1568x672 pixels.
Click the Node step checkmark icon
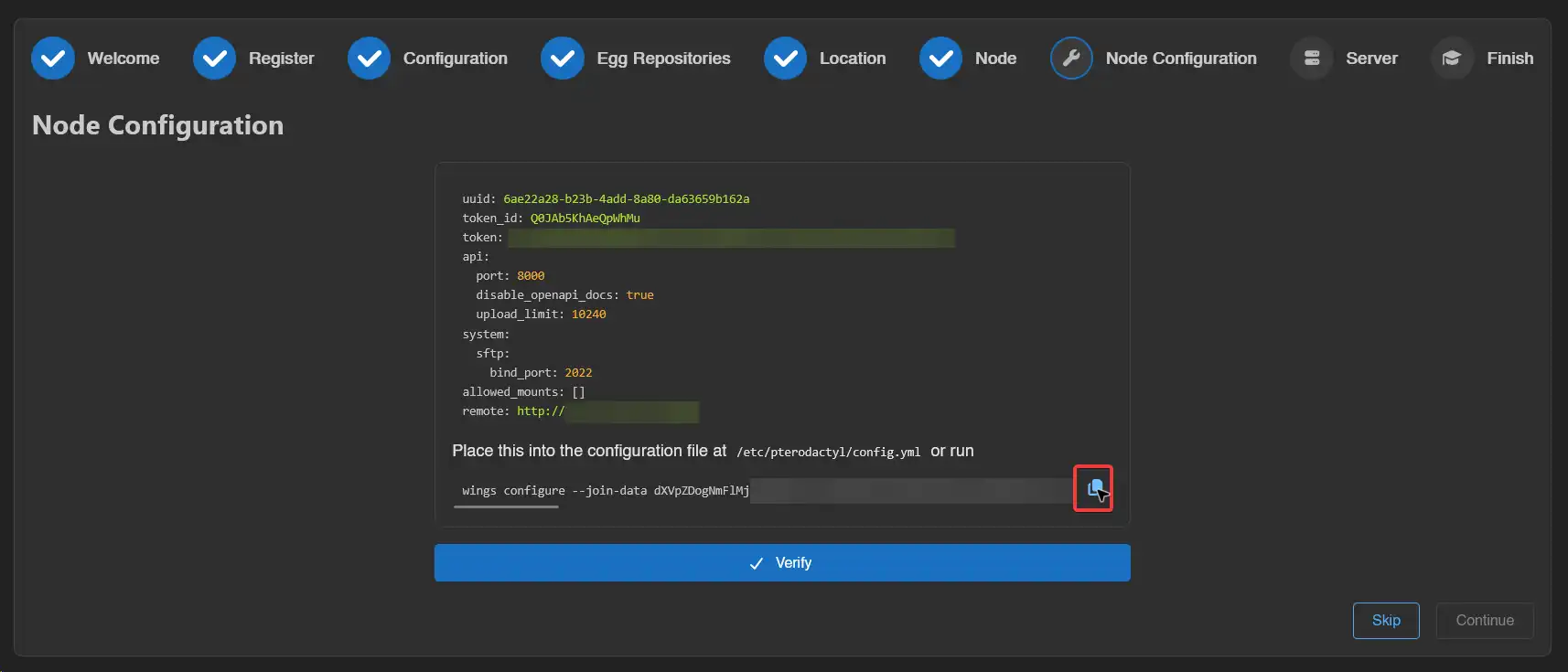click(x=940, y=59)
